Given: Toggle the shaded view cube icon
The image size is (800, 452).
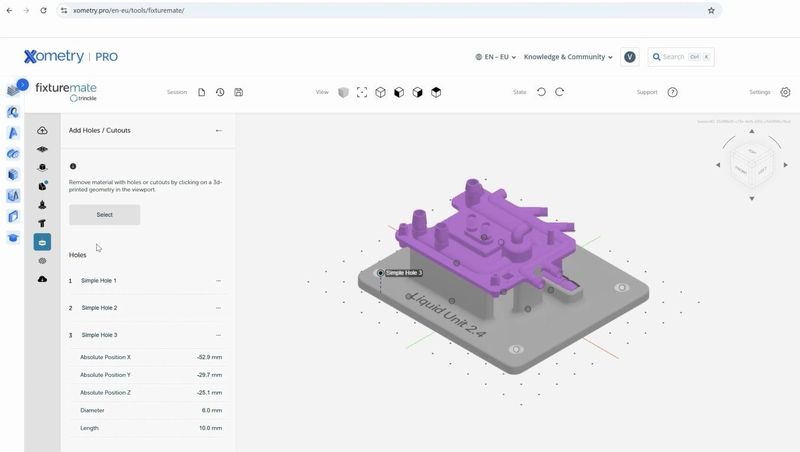Looking at the screenshot, I should [343, 92].
